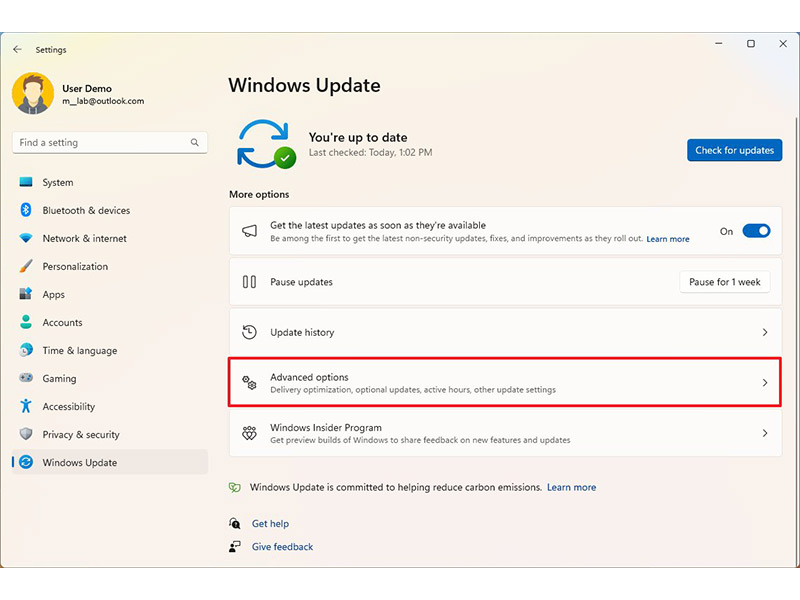800x600 pixels.
Task: Select Personalization in the sidebar
Action: point(75,266)
